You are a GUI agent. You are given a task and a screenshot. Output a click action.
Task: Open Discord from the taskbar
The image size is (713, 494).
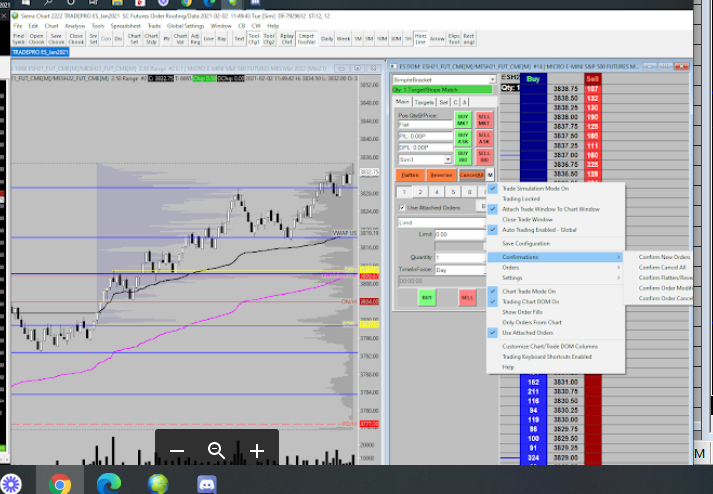tap(207, 485)
